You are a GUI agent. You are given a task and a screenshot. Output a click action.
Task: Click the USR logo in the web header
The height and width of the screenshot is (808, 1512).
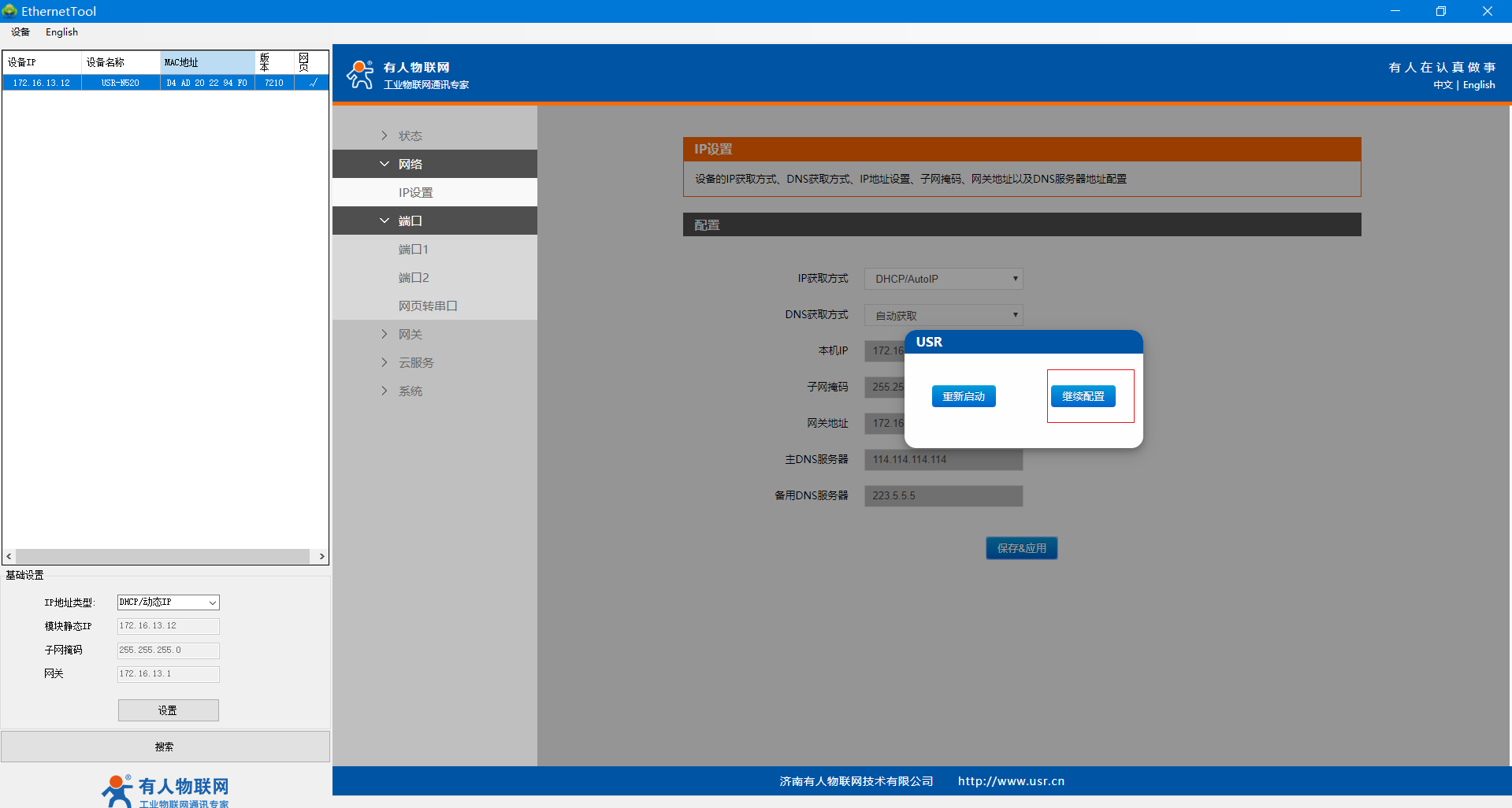click(x=360, y=75)
